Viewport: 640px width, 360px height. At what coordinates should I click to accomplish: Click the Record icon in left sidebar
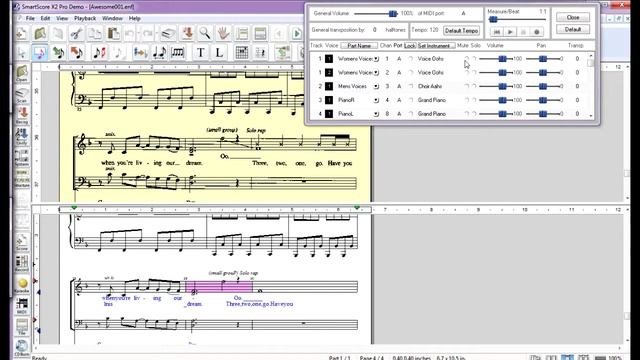coord(22,264)
